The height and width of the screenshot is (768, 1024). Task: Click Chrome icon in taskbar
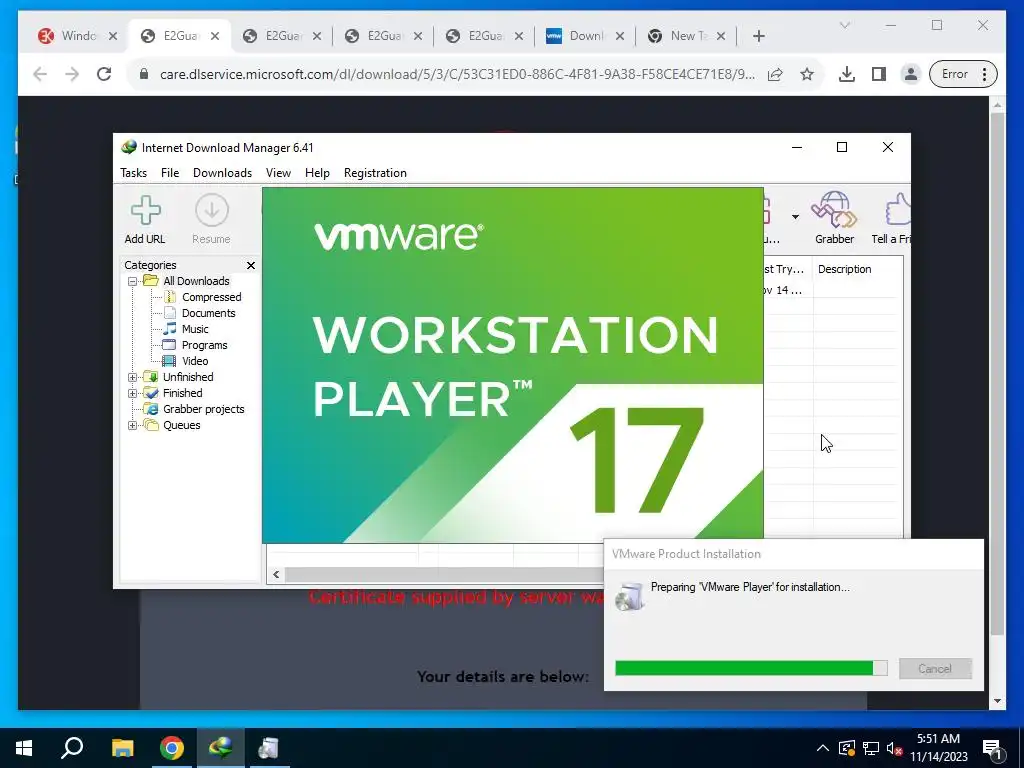pyautogui.click(x=172, y=748)
